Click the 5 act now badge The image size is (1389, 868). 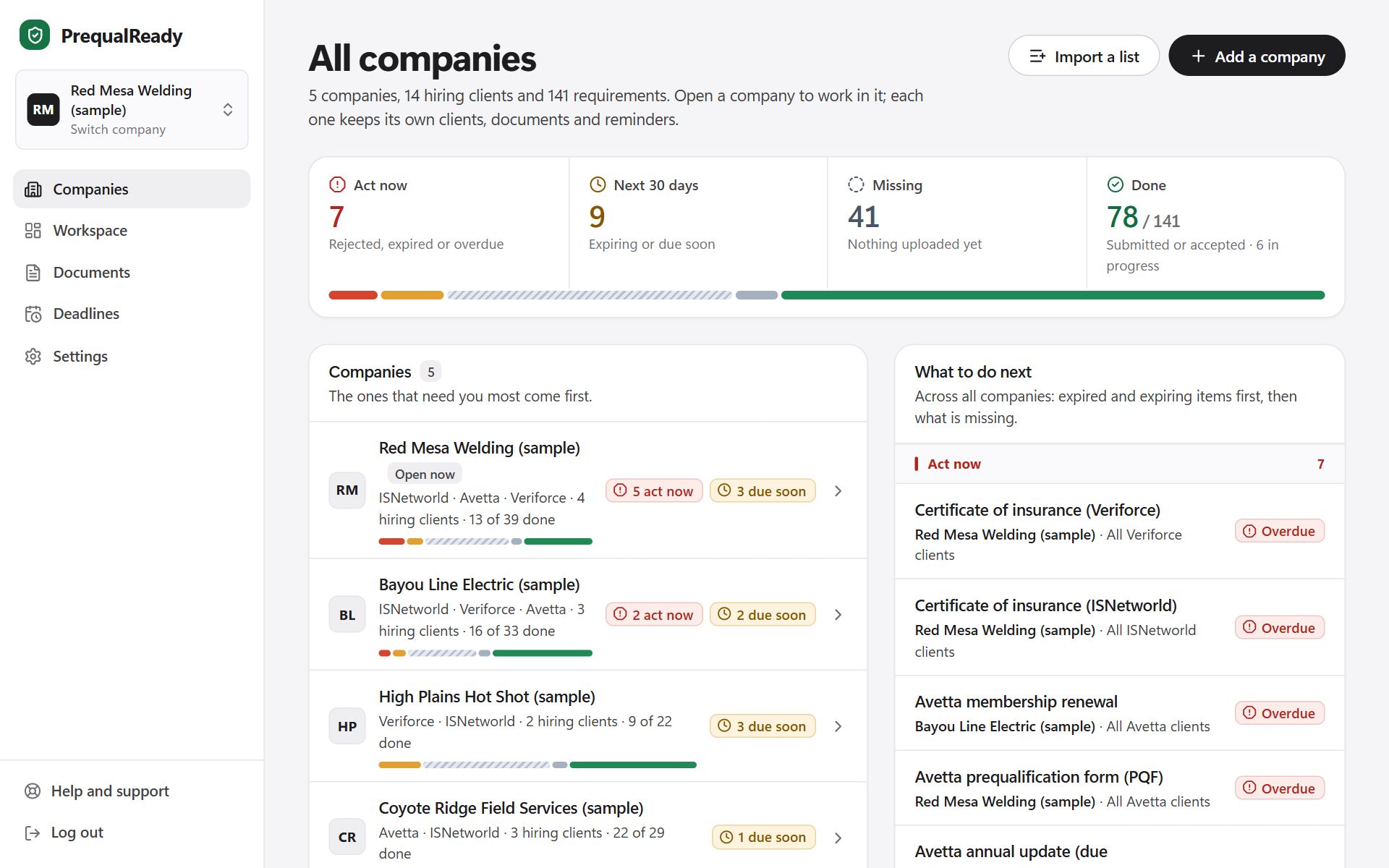click(x=654, y=491)
